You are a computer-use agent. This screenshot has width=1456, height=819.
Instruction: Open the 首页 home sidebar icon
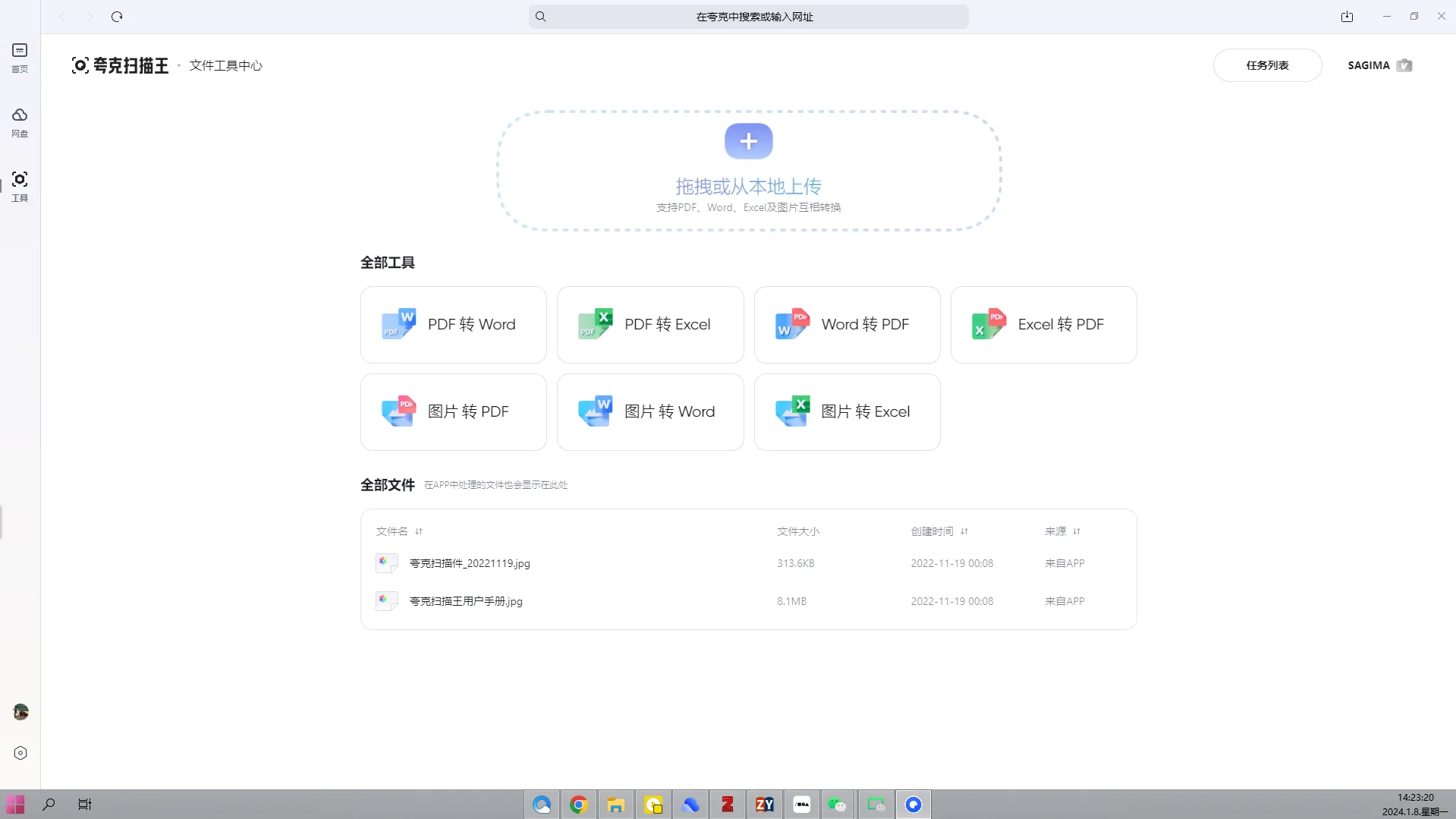pyautogui.click(x=20, y=58)
